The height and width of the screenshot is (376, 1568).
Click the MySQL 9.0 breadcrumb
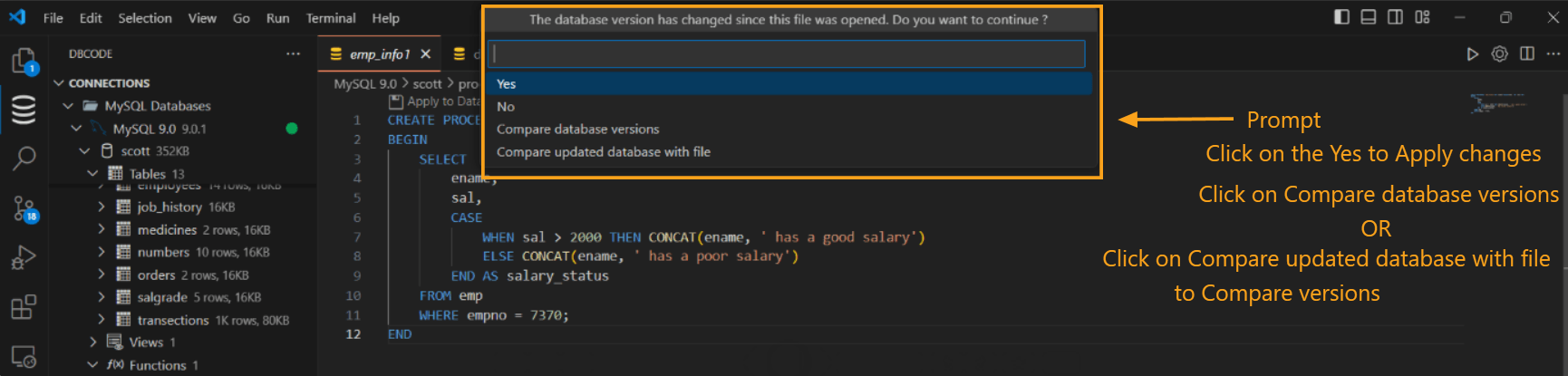(x=365, y=83)
